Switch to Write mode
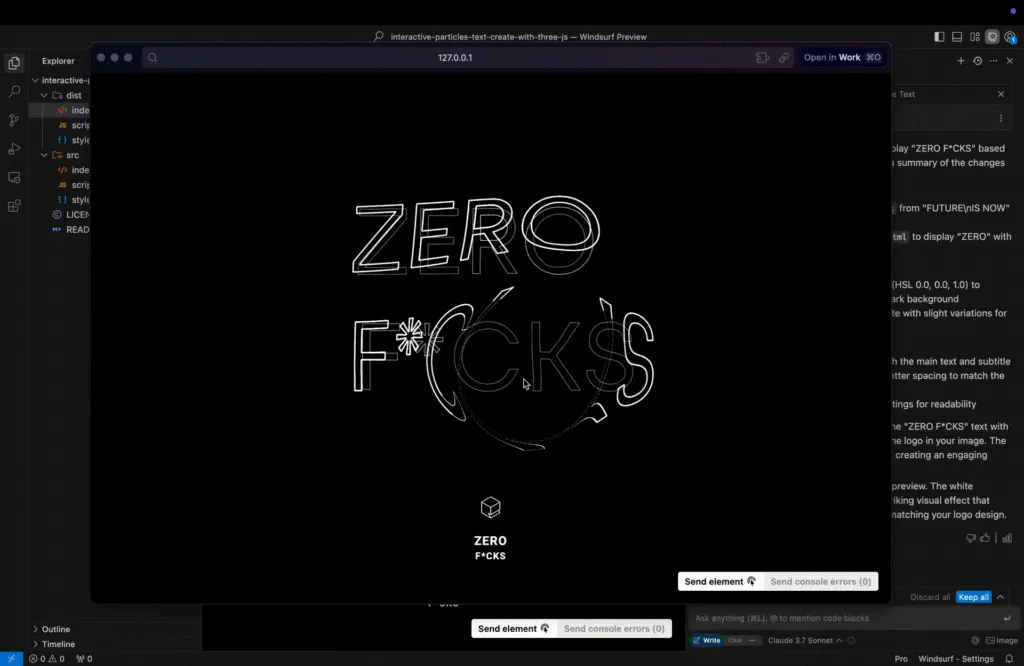Image resolution: width=1024 pixels, height=666 pixels. pyautogui.click(x=707, y=640)
